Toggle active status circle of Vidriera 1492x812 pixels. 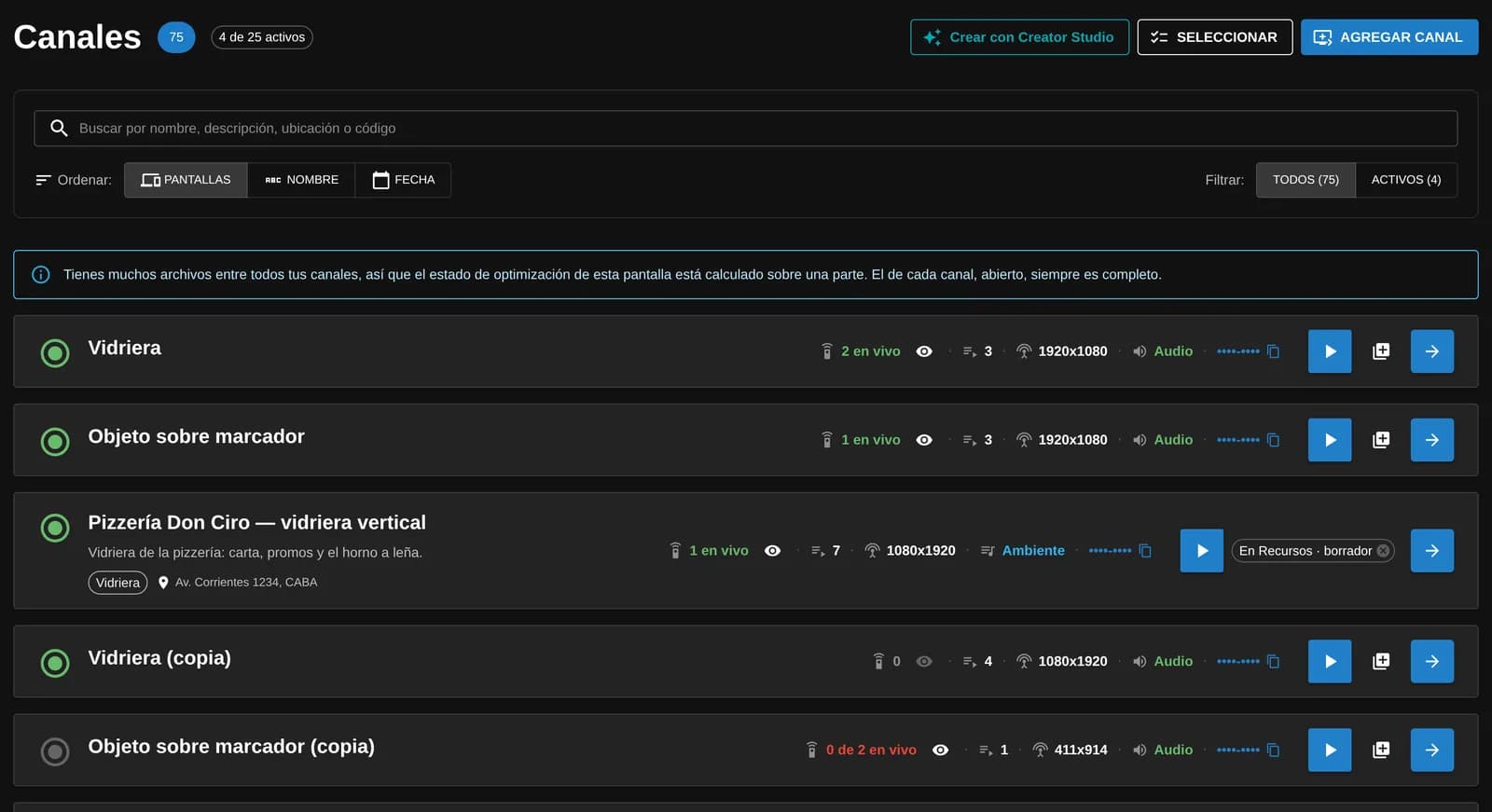pos(55,353)
